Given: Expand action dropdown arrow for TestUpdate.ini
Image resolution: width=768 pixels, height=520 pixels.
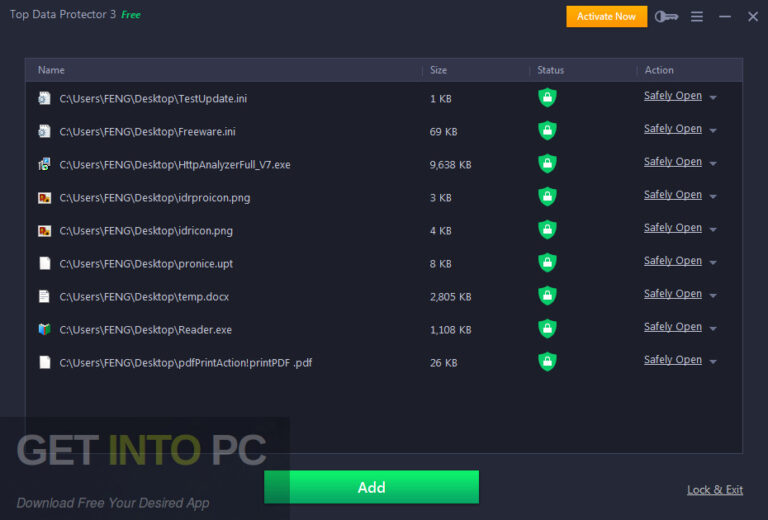Looking at the screenshot, I should tap(713, 97).
